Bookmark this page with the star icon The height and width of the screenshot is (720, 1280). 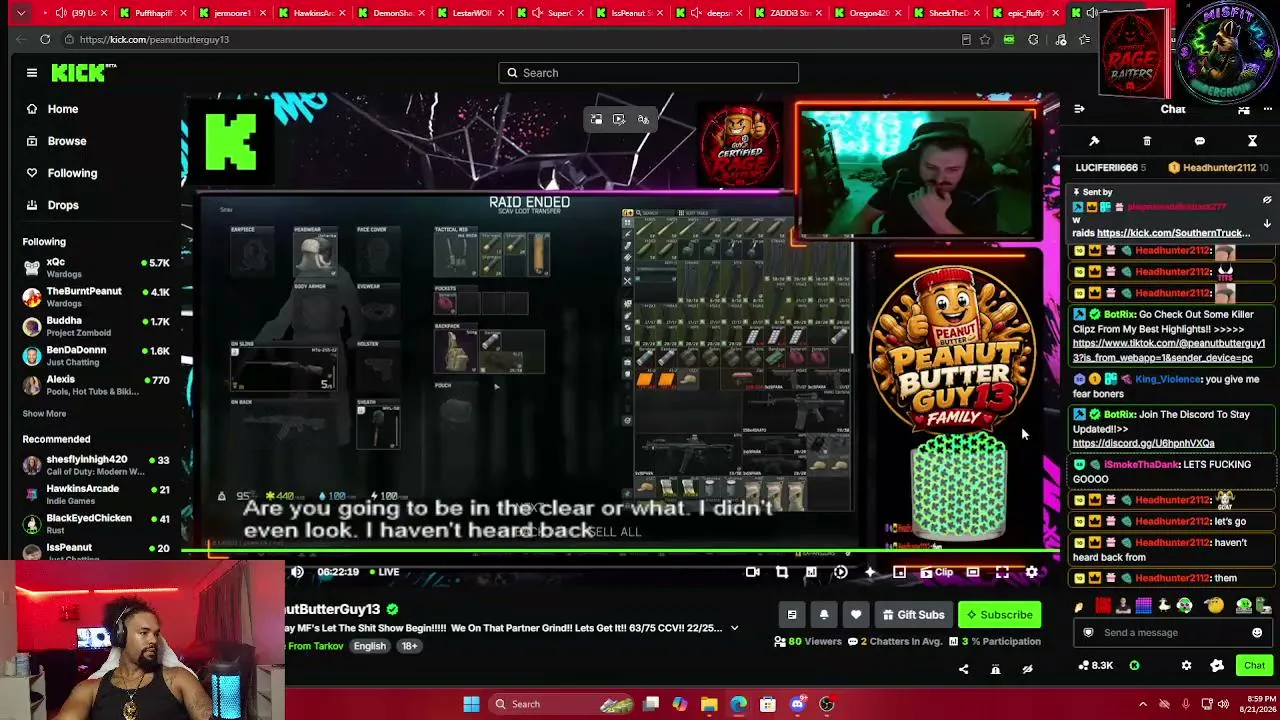985,40
